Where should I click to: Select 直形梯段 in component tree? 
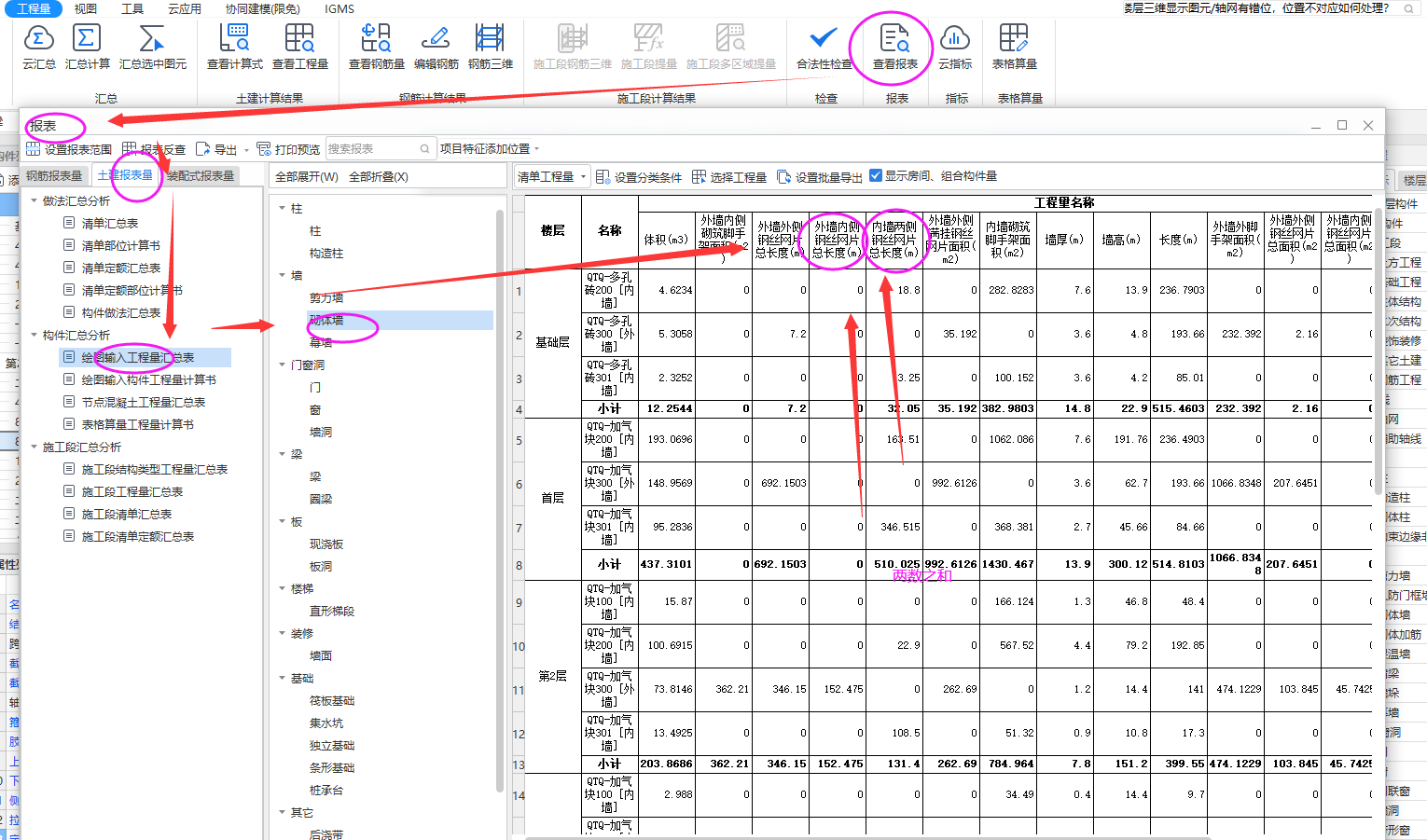click(332, 611)
